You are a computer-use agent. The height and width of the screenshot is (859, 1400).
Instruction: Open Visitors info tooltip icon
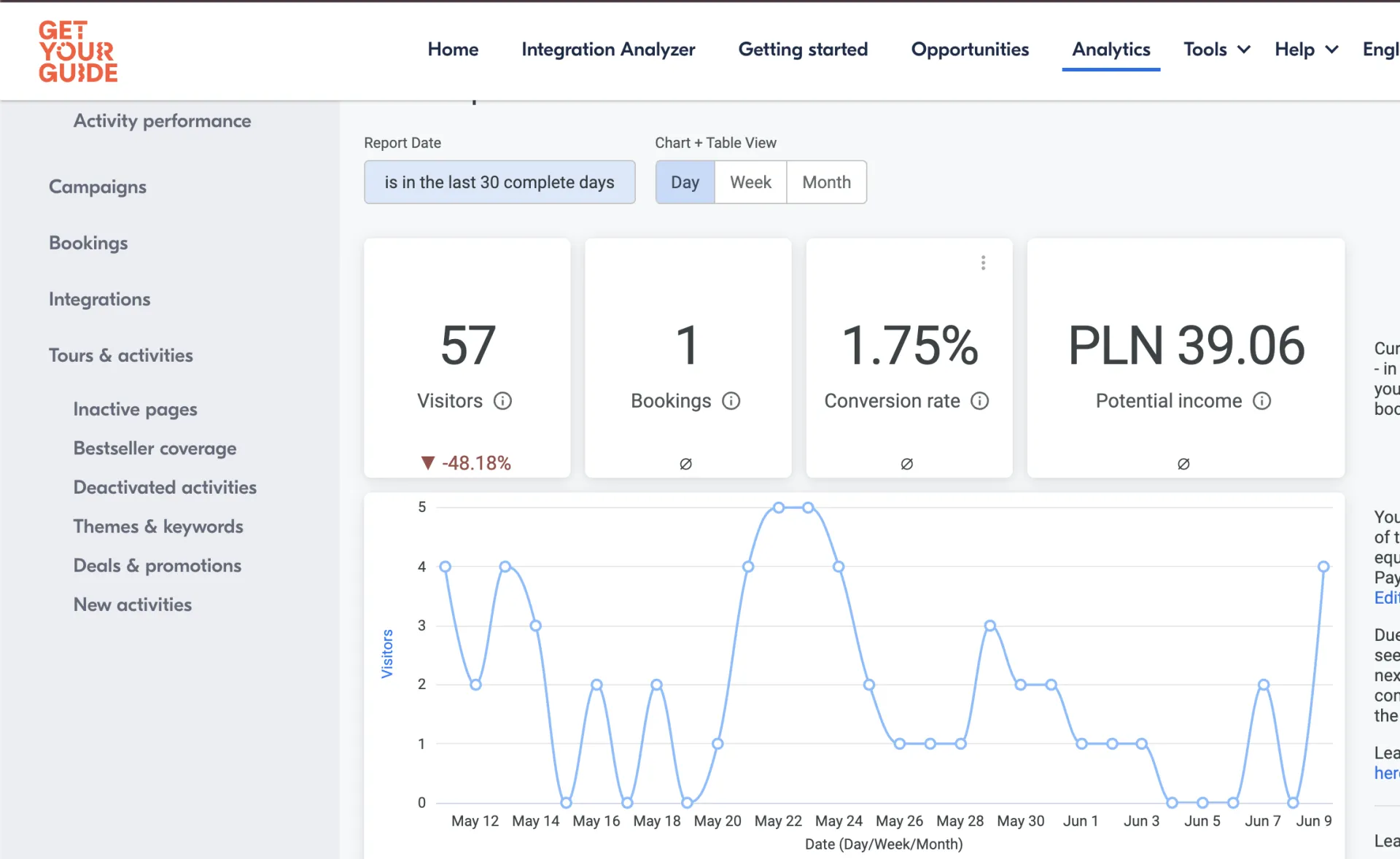pos(502,401)
